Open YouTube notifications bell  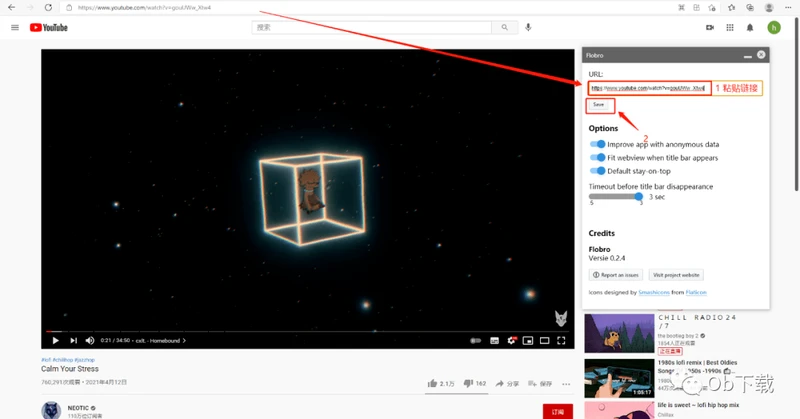(749, 28)
